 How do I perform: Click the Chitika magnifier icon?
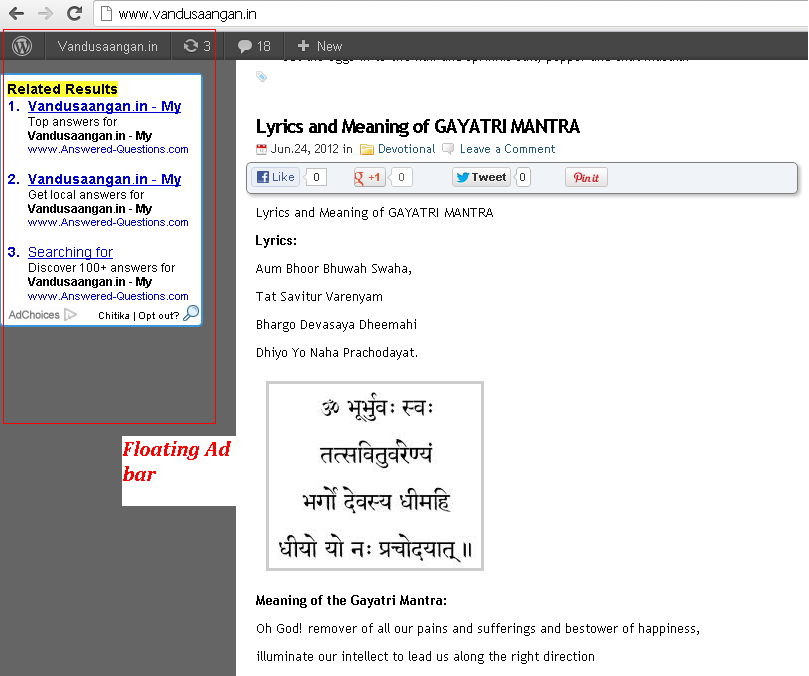point(191,313)
